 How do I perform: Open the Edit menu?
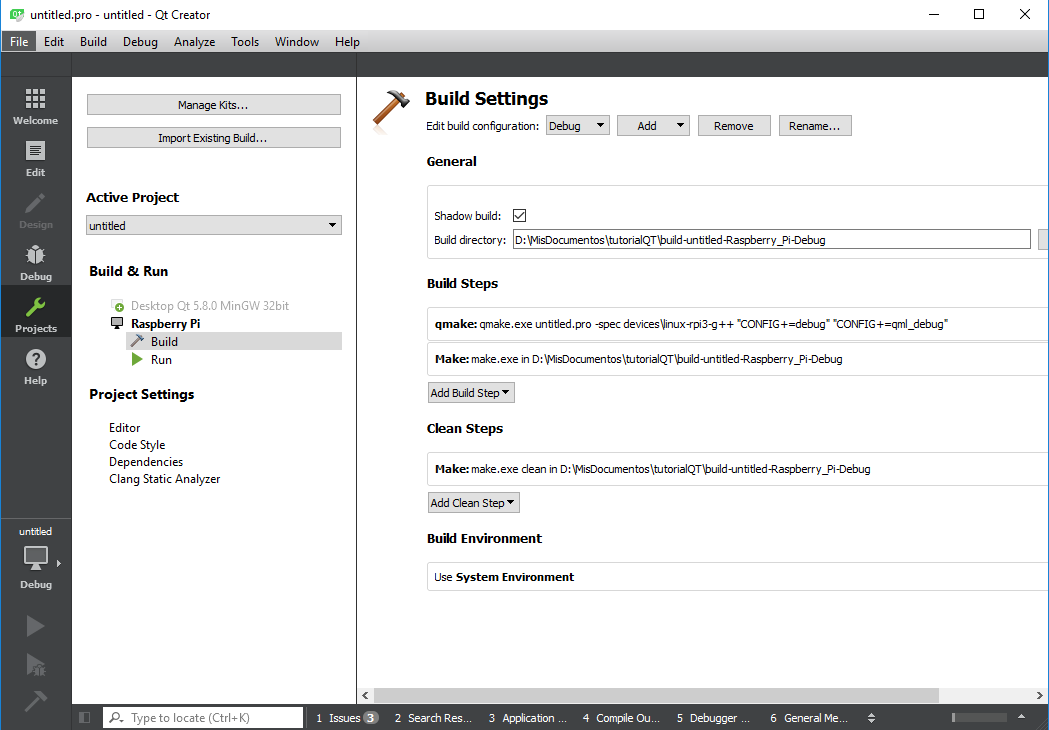point(54,41)
